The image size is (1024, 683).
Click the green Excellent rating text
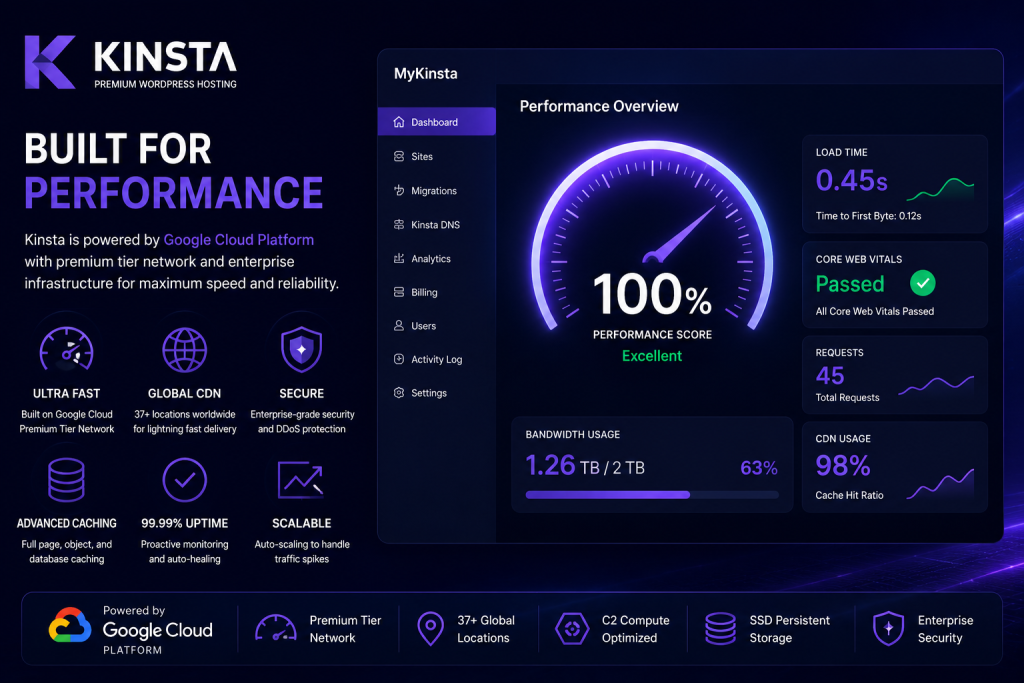point(652,356)
